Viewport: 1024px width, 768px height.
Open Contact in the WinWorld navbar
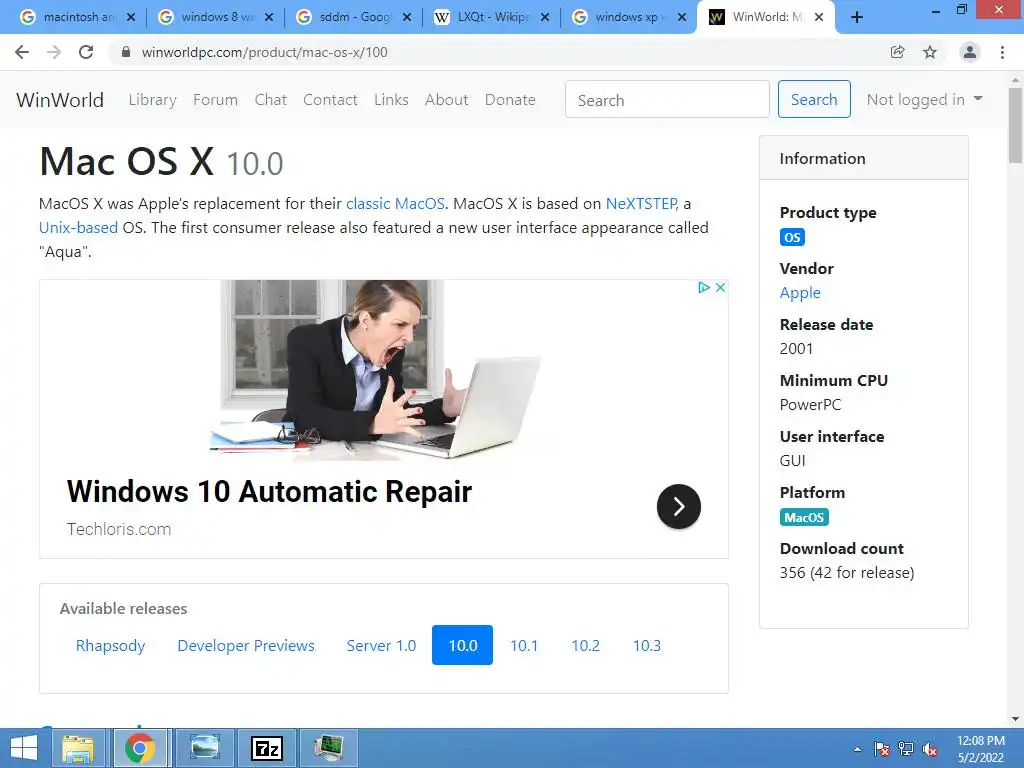[x=330, y=100]
